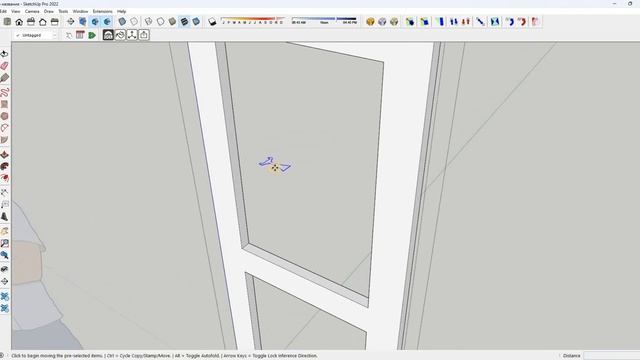Image resolution: width=640 pixels, height=360 pixels.
Task: Select the Circle tool
Action: pyautogui.click(x=4, y=116)
